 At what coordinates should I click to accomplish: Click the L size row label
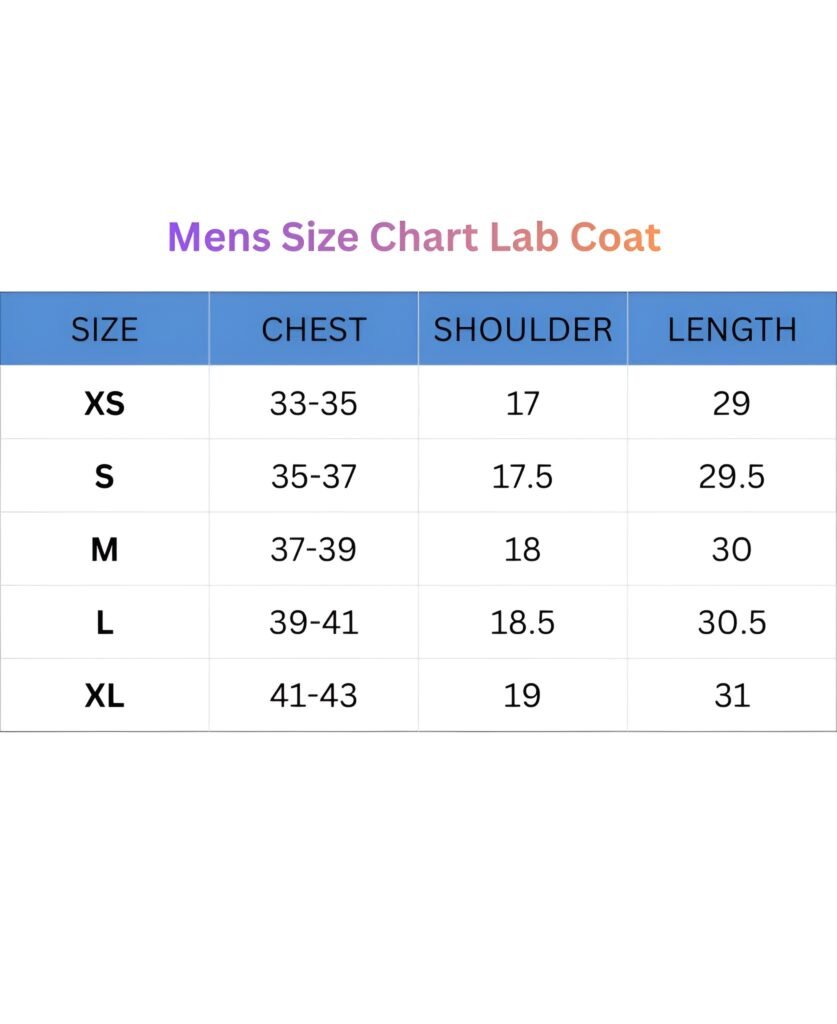click(x=104, y=622)
